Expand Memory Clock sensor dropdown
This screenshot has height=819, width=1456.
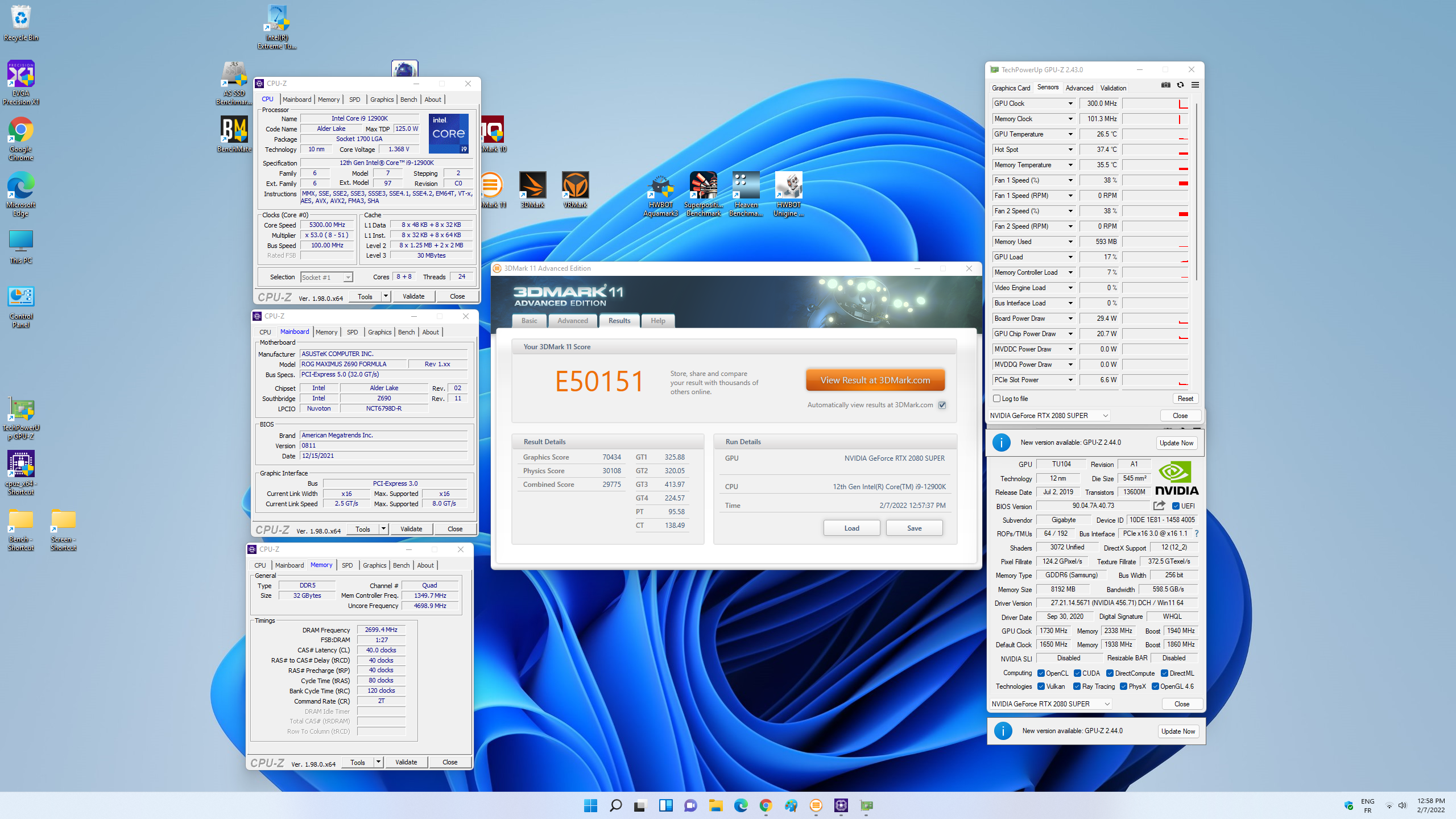(1070, 119)
